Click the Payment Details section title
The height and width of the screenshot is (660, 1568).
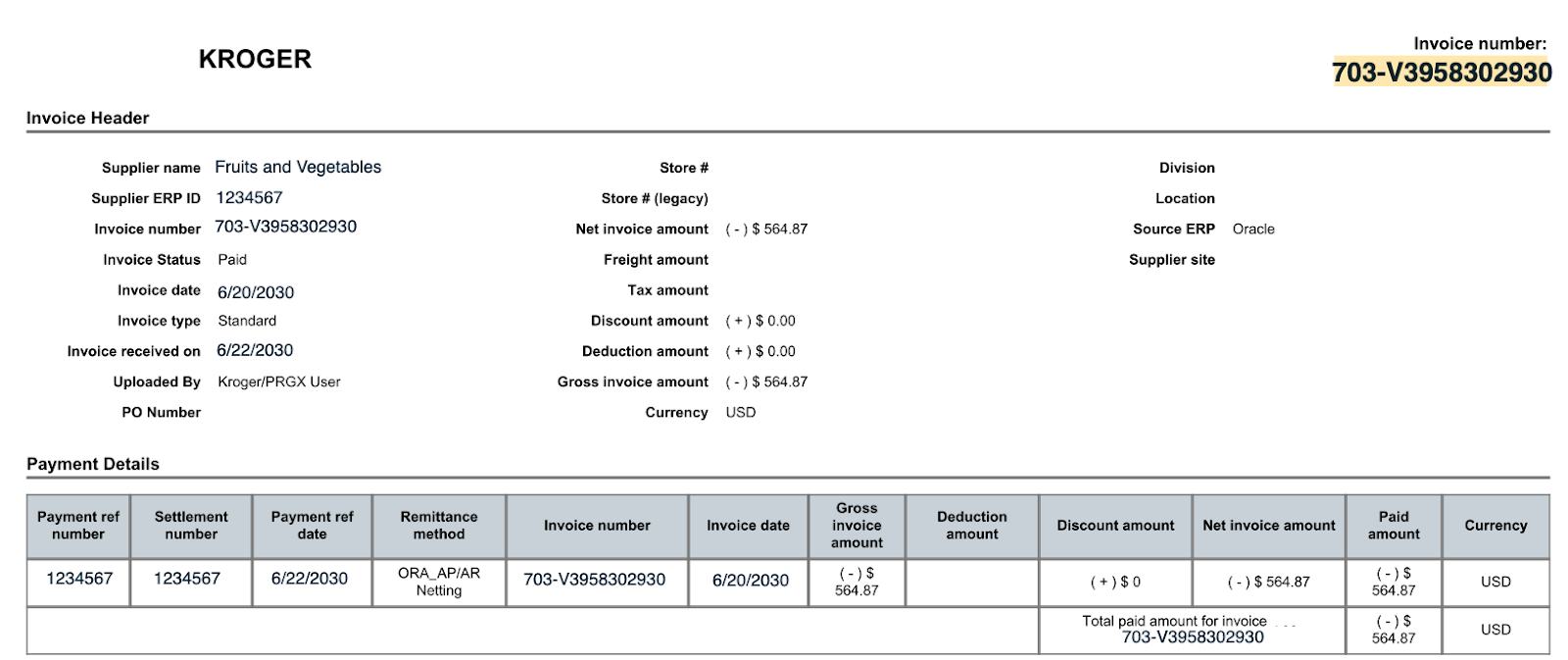93,464
